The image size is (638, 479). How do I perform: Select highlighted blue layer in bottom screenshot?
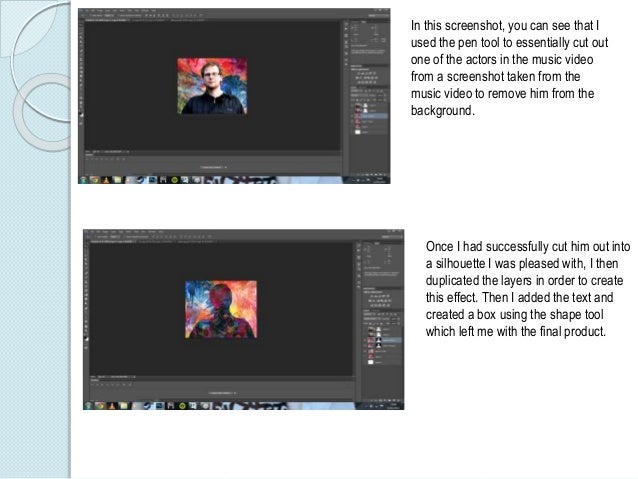click(x=382, y=340)
